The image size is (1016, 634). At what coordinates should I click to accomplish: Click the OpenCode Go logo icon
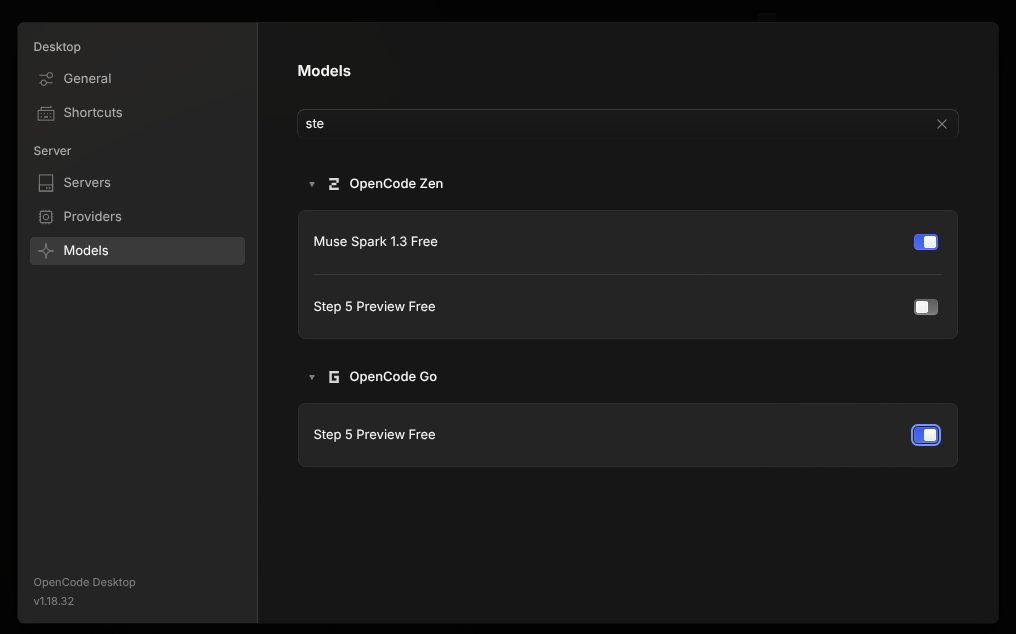tap(334, 377)
